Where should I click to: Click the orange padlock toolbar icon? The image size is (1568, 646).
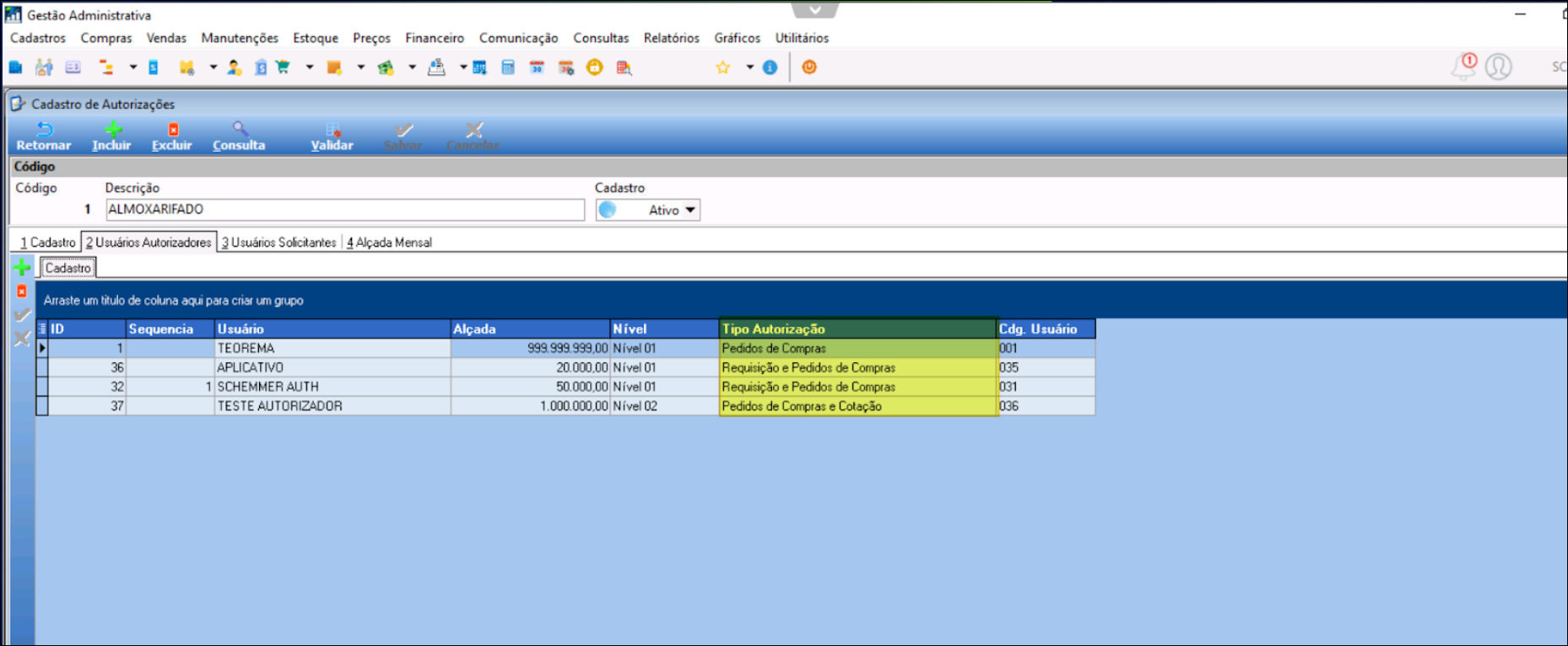[x=595, y=68]
